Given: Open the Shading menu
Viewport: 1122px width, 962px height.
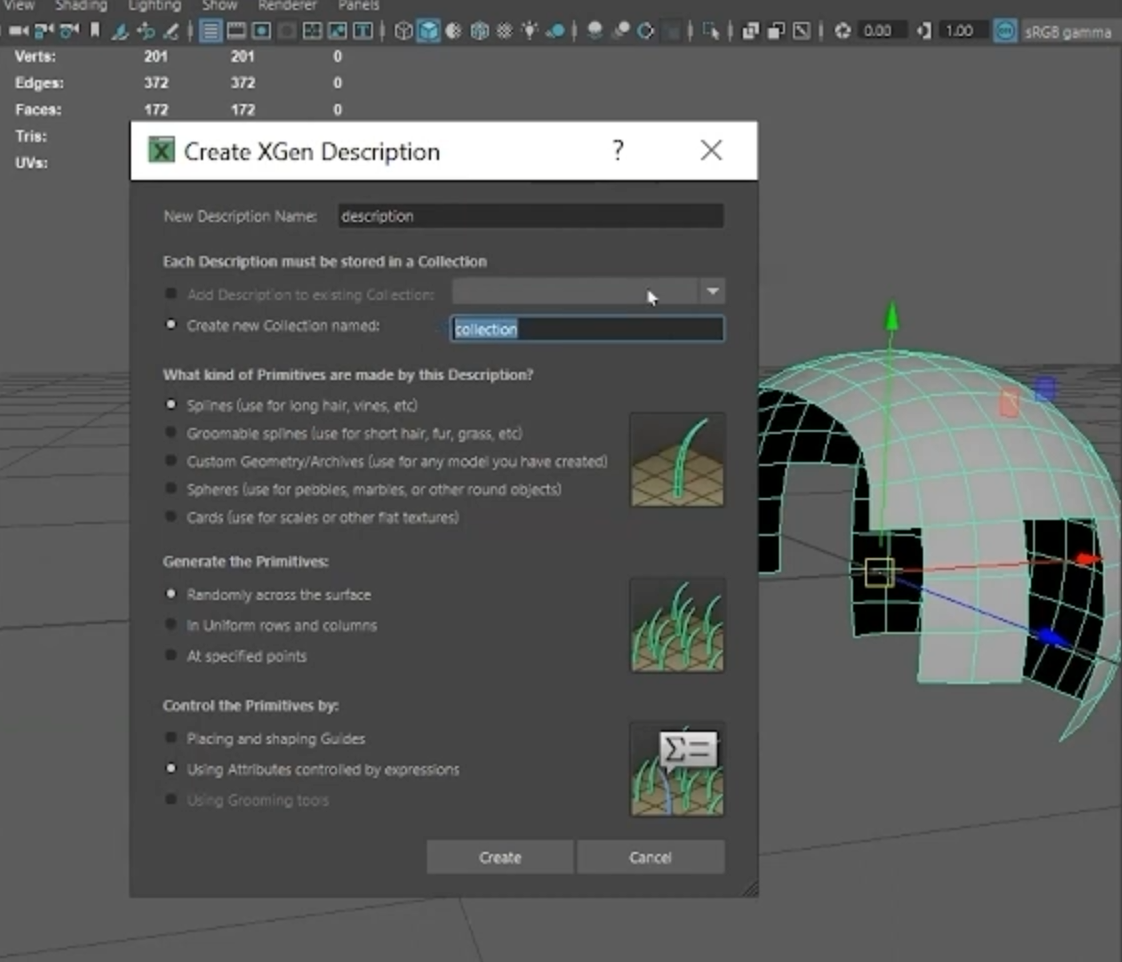Looking at the screenshot, I should pos(80,5).
